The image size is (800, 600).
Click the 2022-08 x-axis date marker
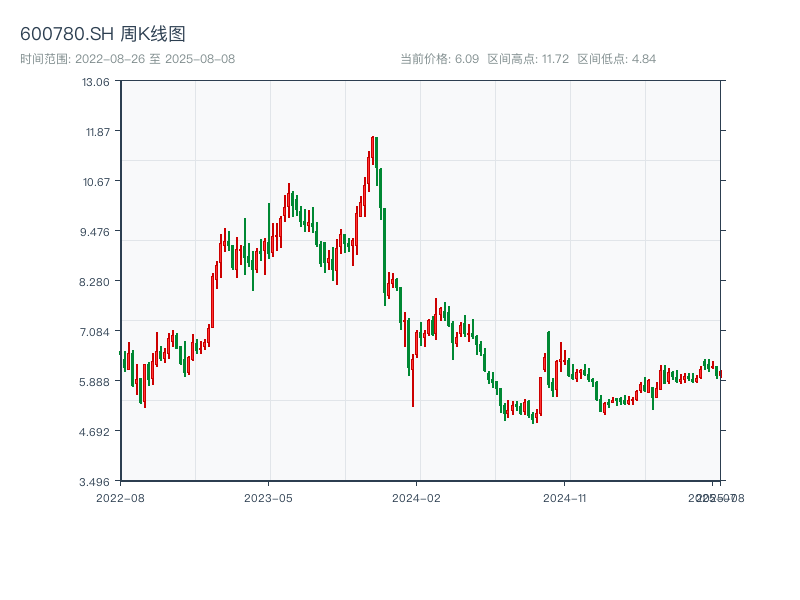point(120,497)
